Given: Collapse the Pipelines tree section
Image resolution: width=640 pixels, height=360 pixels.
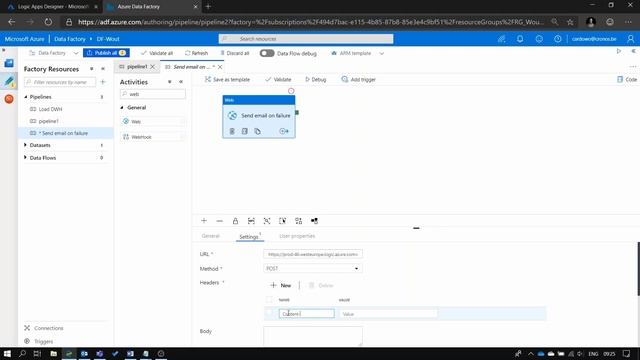Looking at the screenshot, I should pos(26,97).
